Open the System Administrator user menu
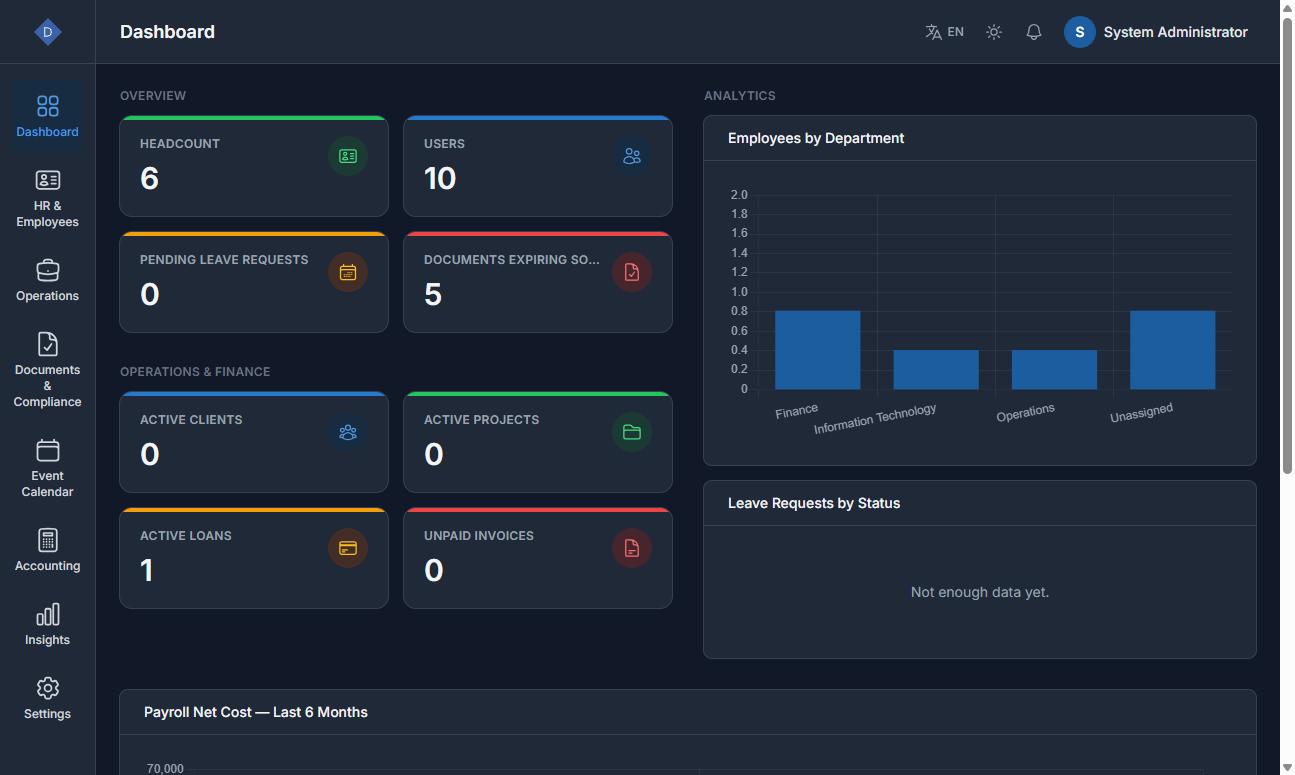The height and width of the screenshot is (775, 1295). [x=1156, y=32]
